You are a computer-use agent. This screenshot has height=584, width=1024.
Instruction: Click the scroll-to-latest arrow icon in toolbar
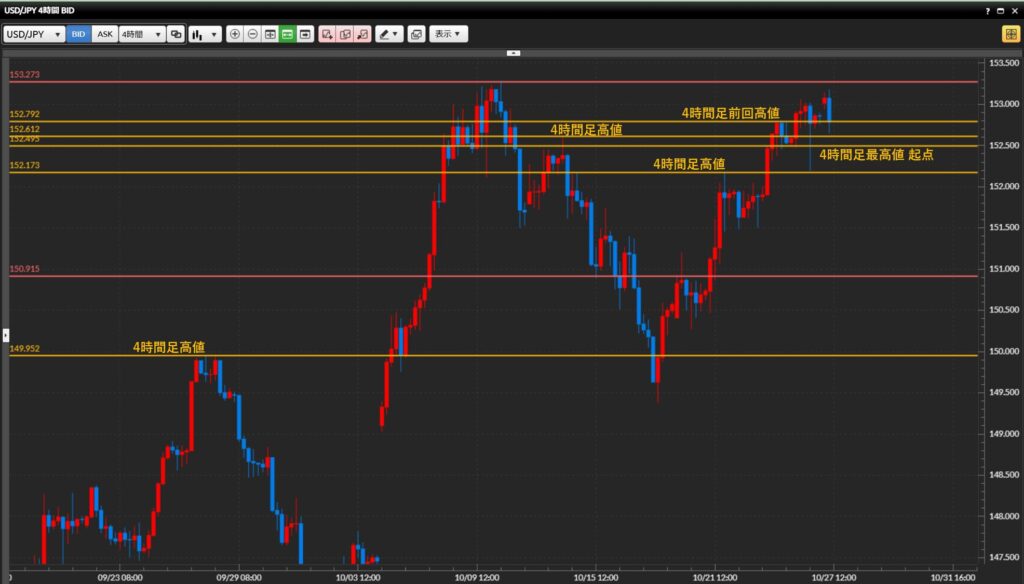pyautogui.click(x=305, y=34)
